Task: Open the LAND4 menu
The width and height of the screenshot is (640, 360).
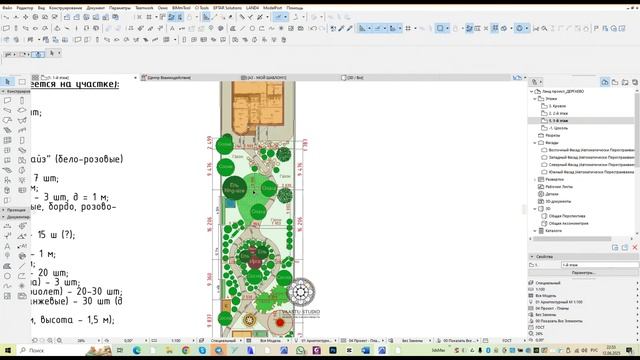Action: (252, 8)
